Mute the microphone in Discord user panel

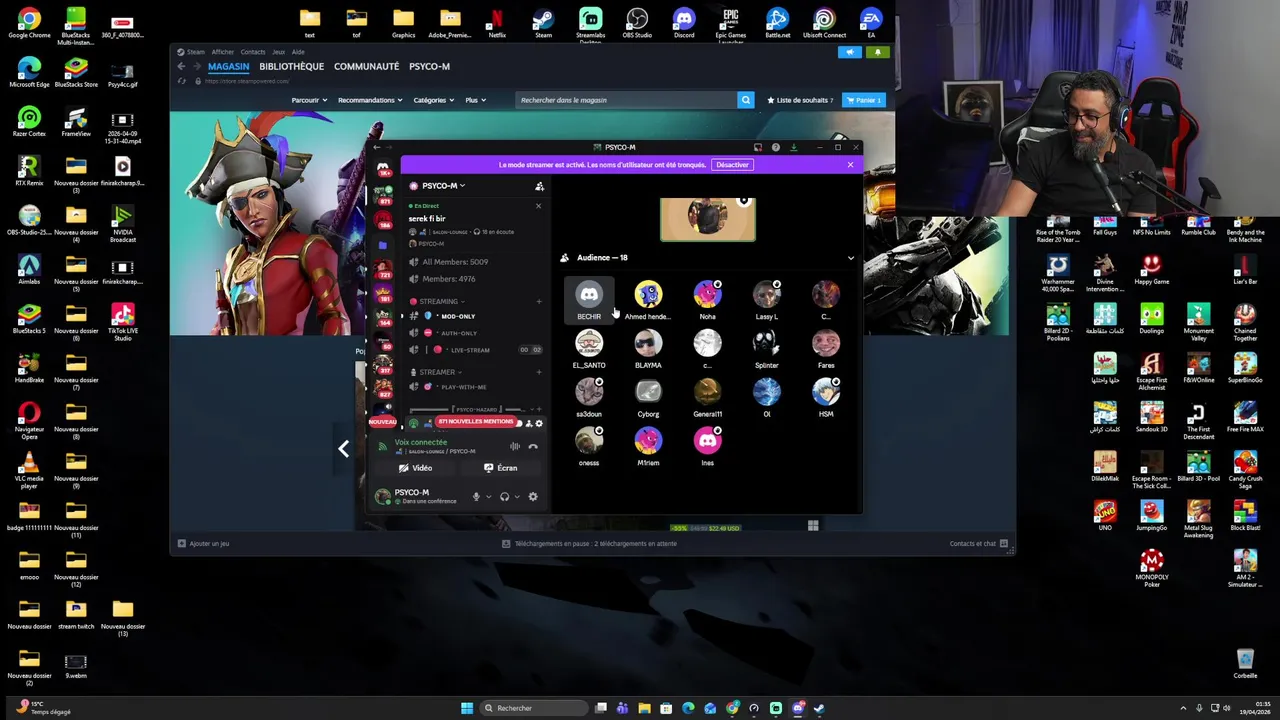click(476, 496)
